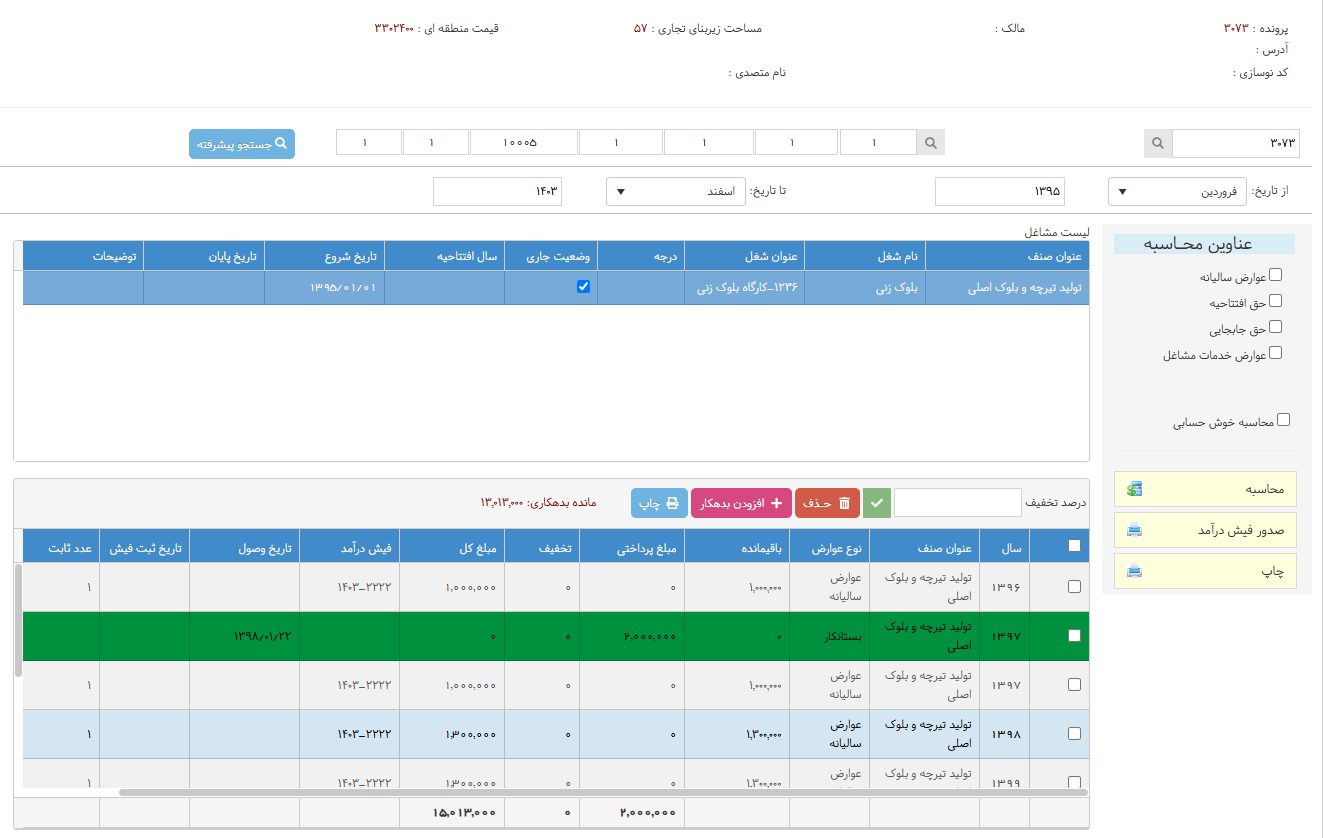The width and height of the screenshot is (1323, 838).
Task: Click the total ۱۵،۰۱۳،۰۰۰ in table footer
Action: pyautogui.click(x=464, y=813)
